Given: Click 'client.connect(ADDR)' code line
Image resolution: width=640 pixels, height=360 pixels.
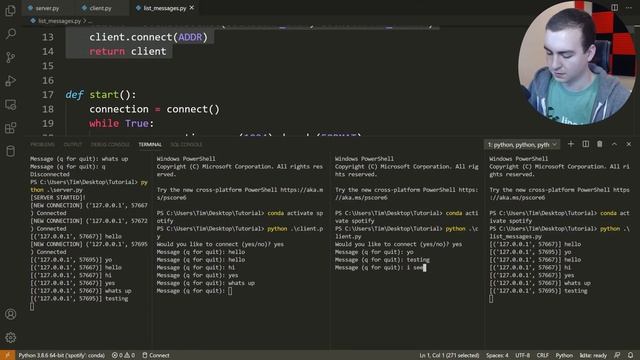Looking at the screenshot, I should (148, 37).
